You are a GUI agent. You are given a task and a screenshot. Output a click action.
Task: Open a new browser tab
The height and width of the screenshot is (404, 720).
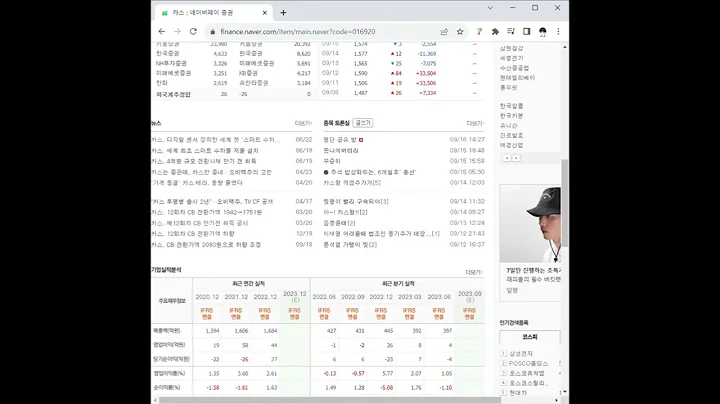pyautogui.click(x=283, y=13)
